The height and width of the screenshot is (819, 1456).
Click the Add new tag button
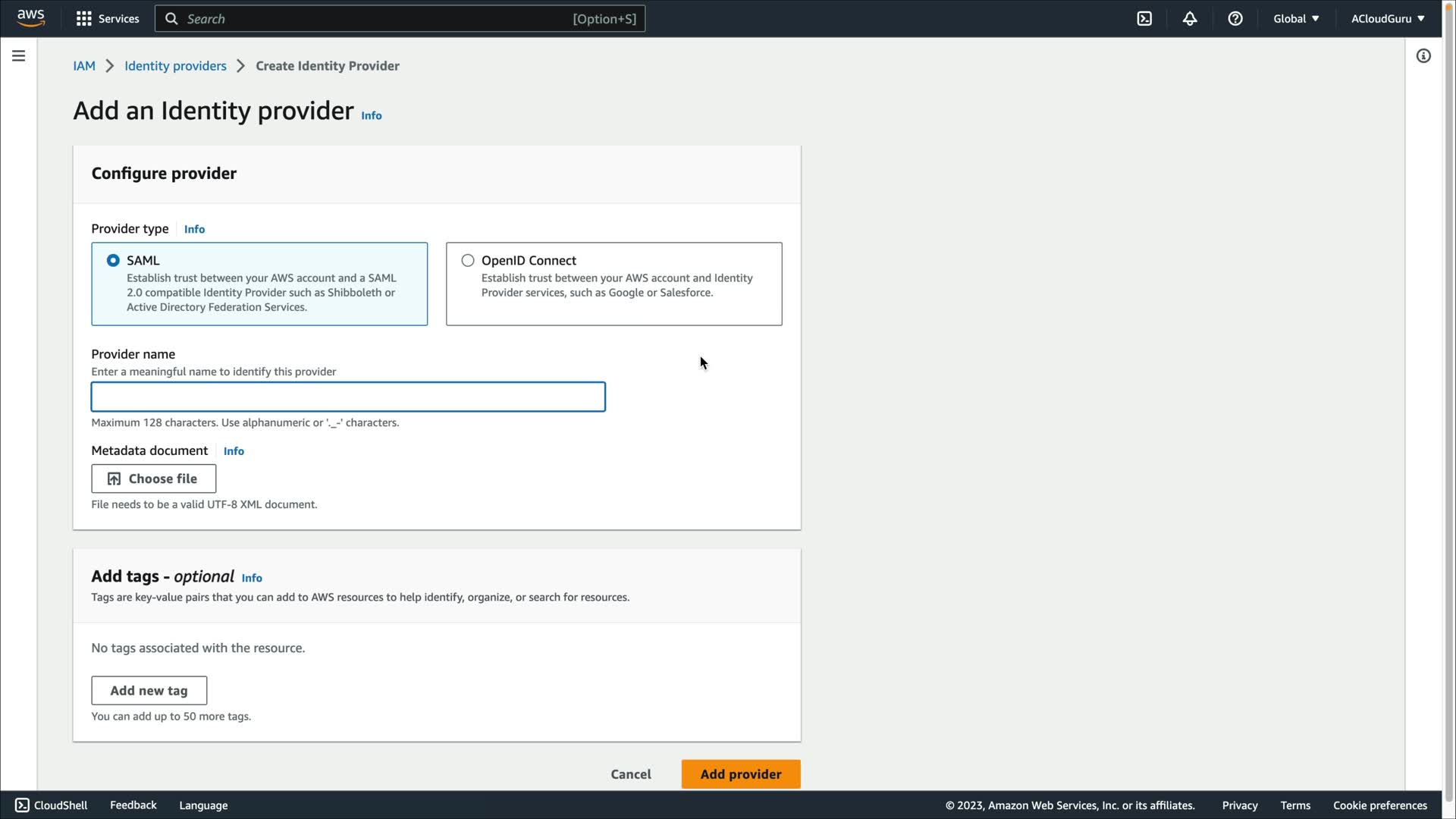[x=149, y=691]
